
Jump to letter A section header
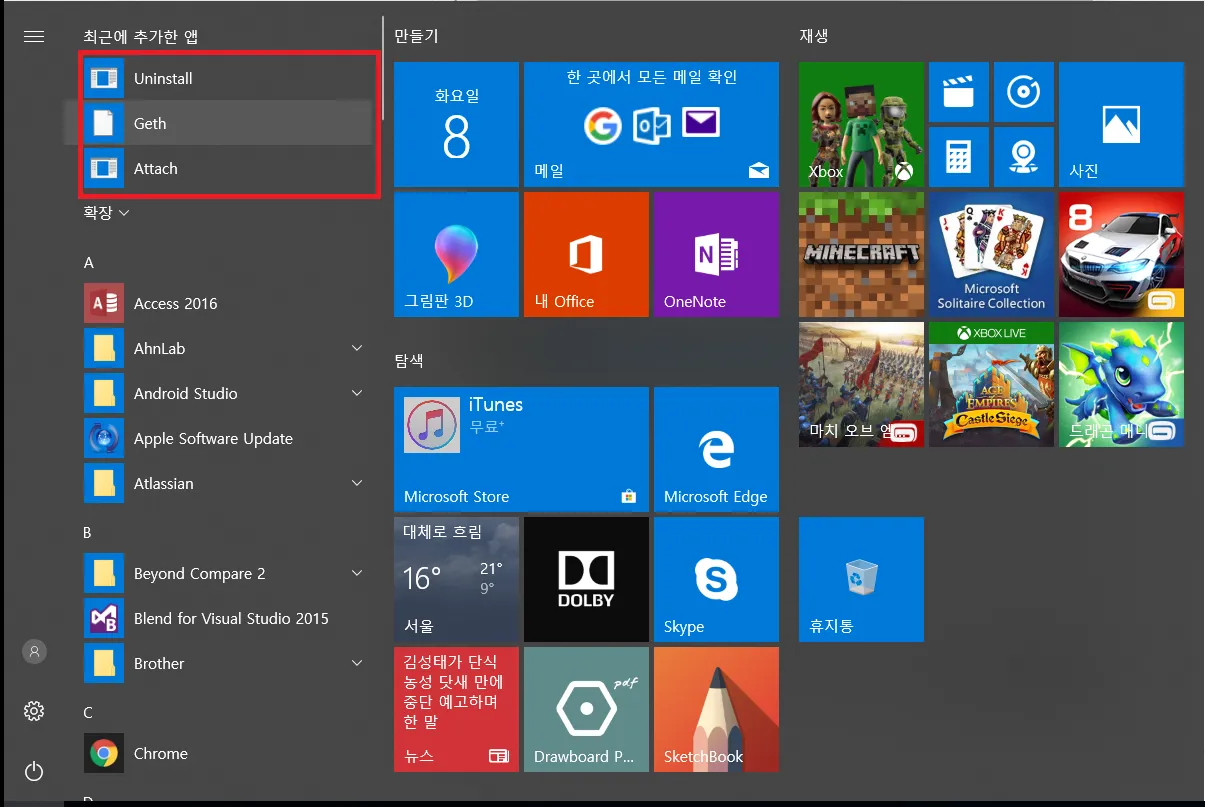tap(88, 263)
